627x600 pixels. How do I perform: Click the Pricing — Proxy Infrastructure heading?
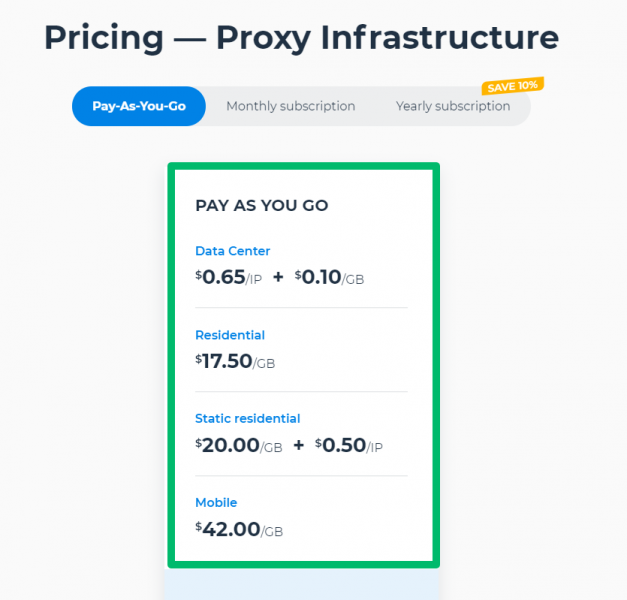(302, 38)
